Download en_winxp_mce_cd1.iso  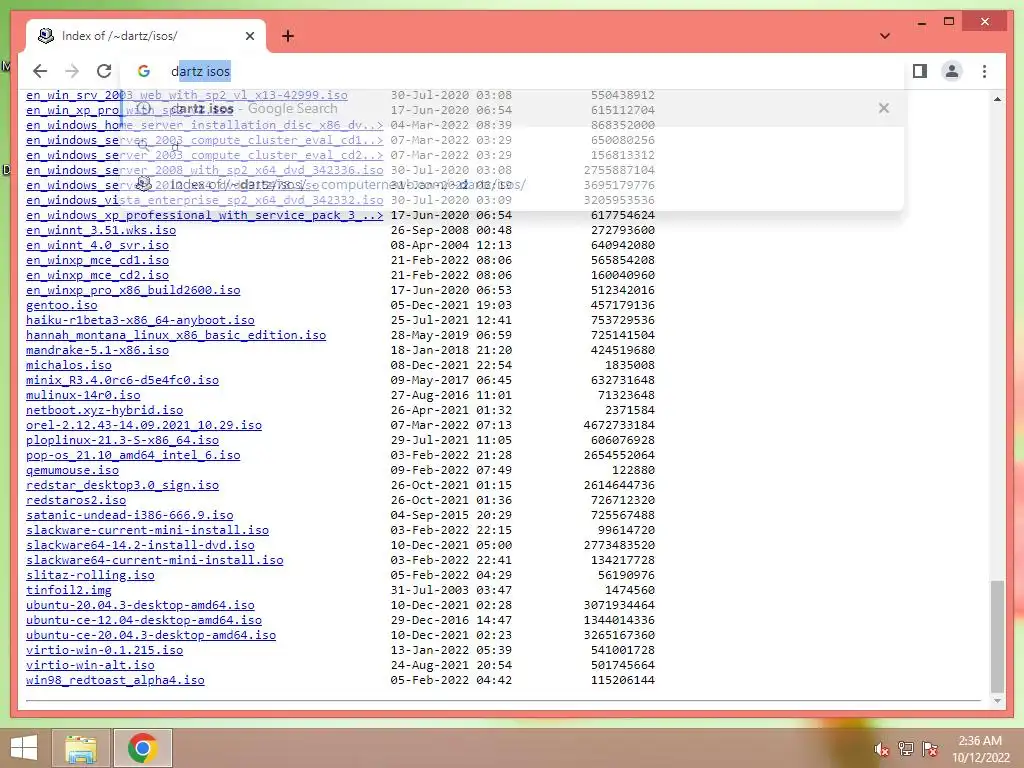coord(97,260)
